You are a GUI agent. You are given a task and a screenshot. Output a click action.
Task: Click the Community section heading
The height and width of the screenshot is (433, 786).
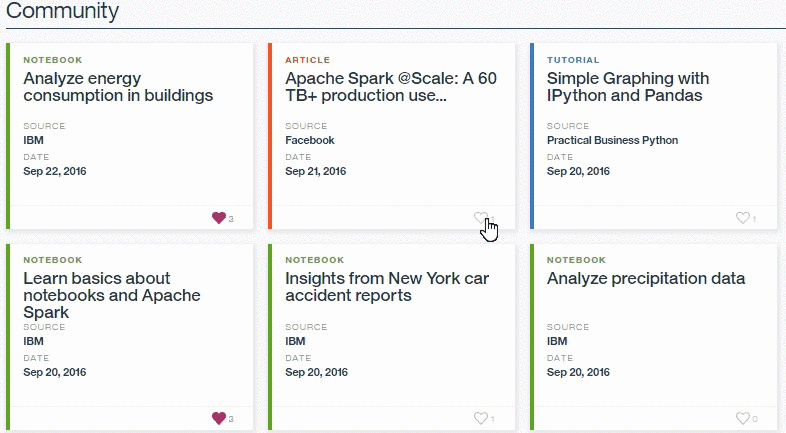pyautogui.click(x=62, y=12)
